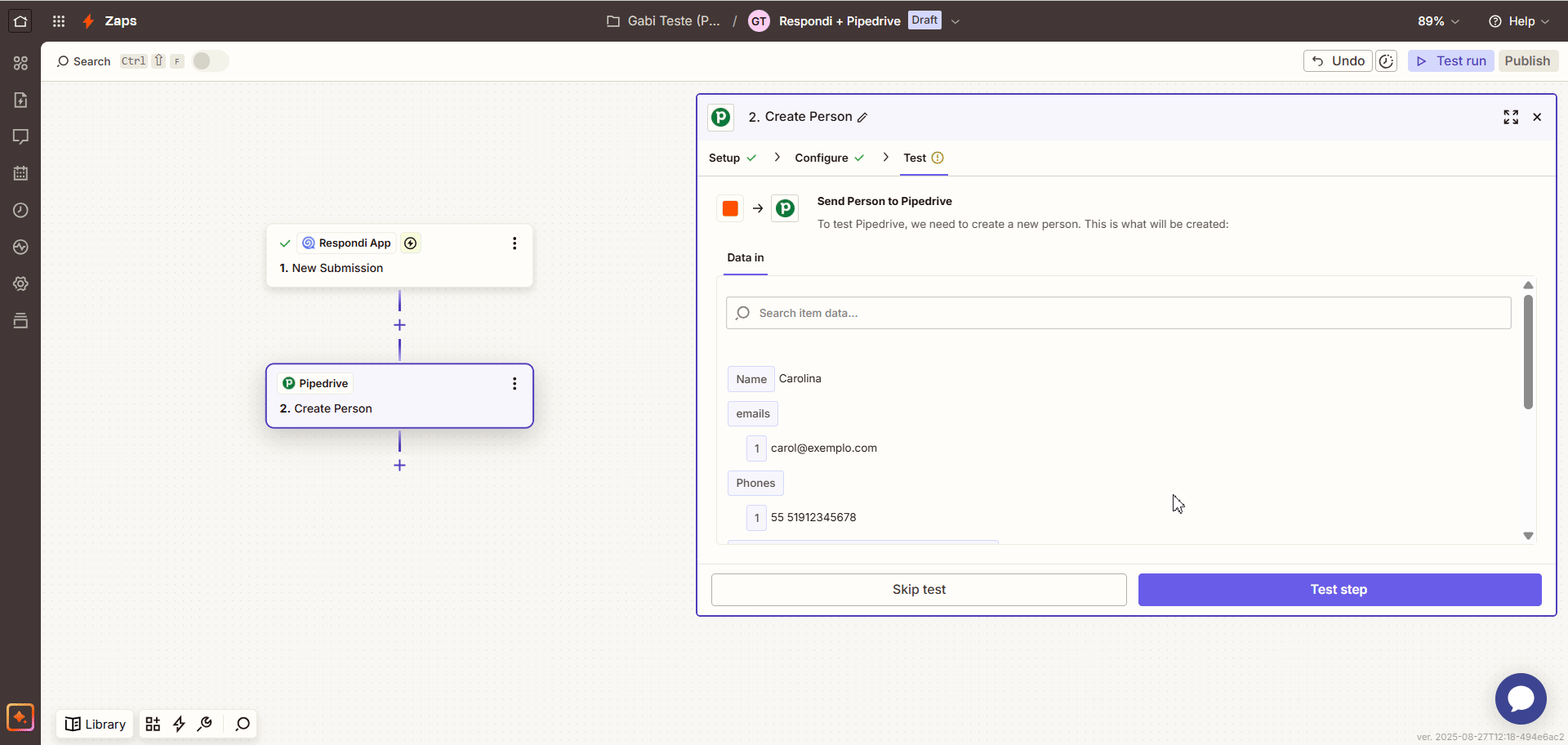Open the sidebar history clock icon

coord(20,210)
